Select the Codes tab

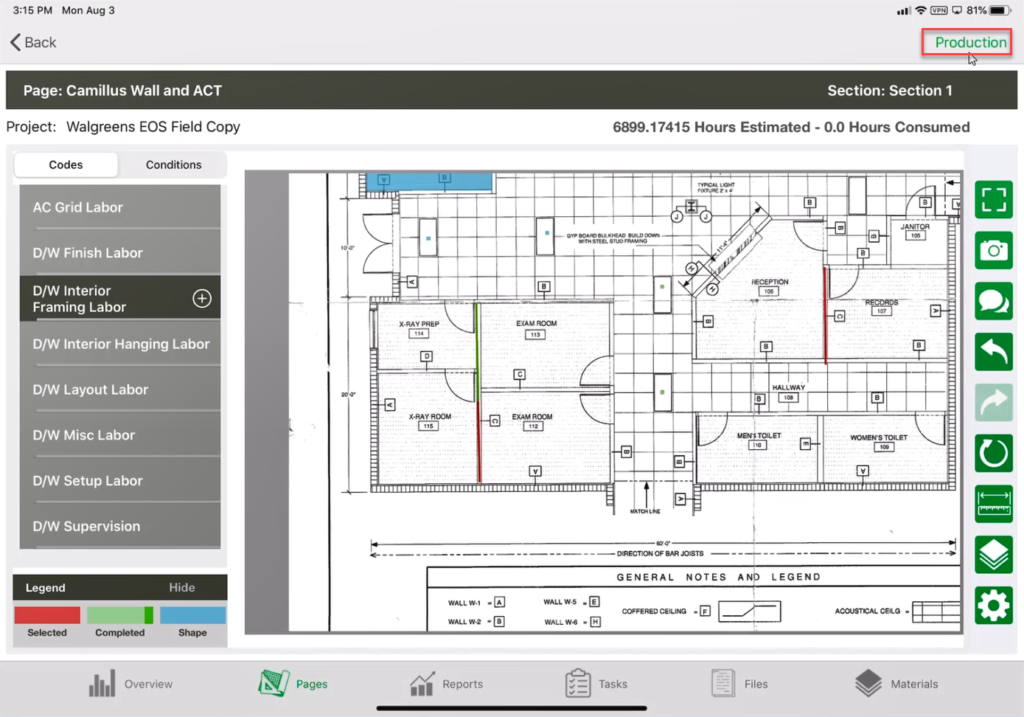[x=66, y=165]
